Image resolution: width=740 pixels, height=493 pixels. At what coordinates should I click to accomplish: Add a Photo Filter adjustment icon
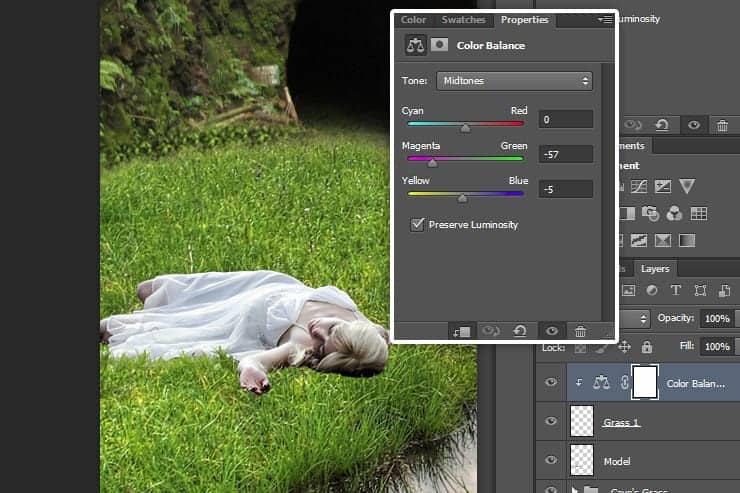650,214
